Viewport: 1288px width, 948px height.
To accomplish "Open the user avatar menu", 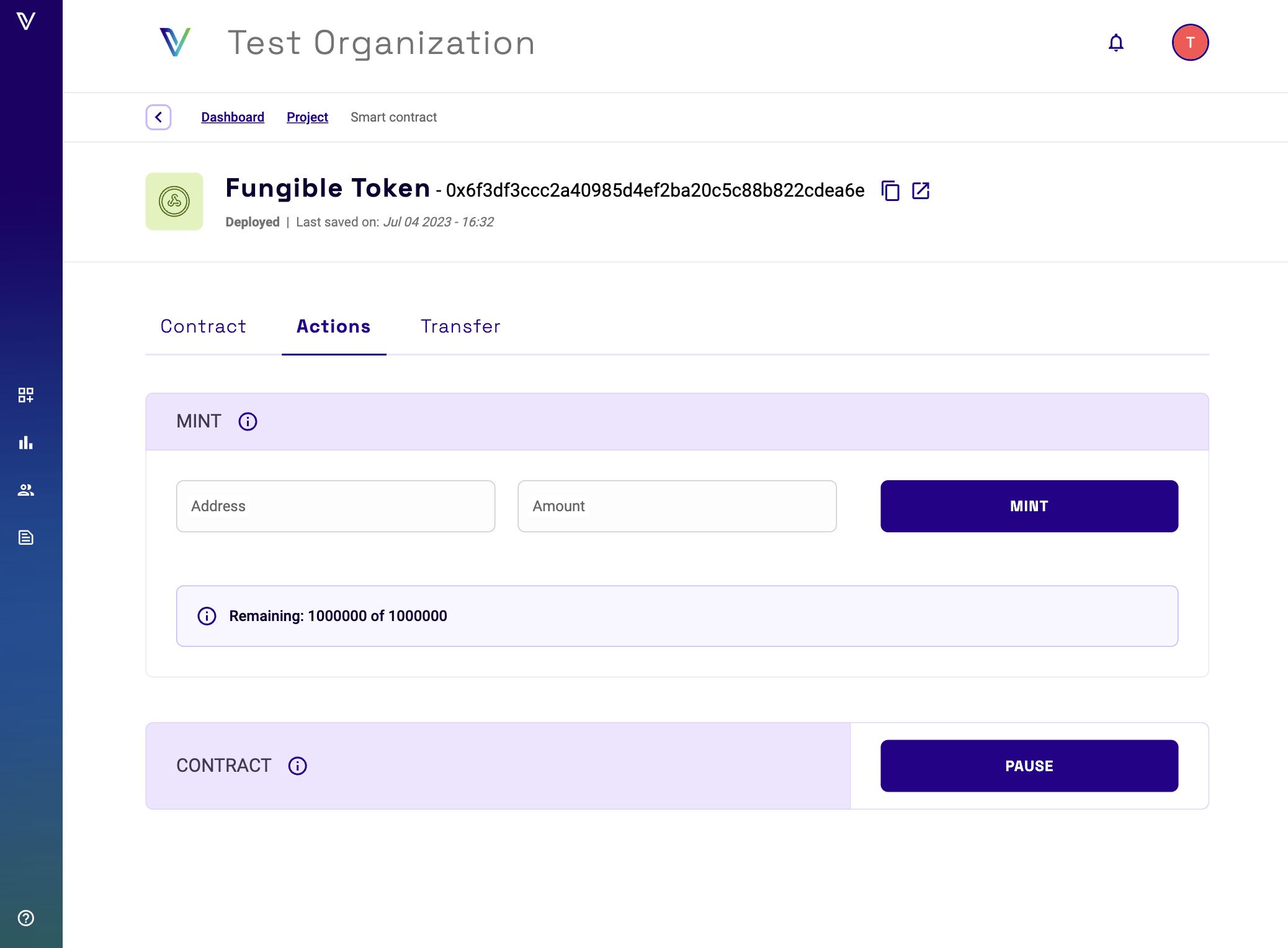I will coord(1189,43).
